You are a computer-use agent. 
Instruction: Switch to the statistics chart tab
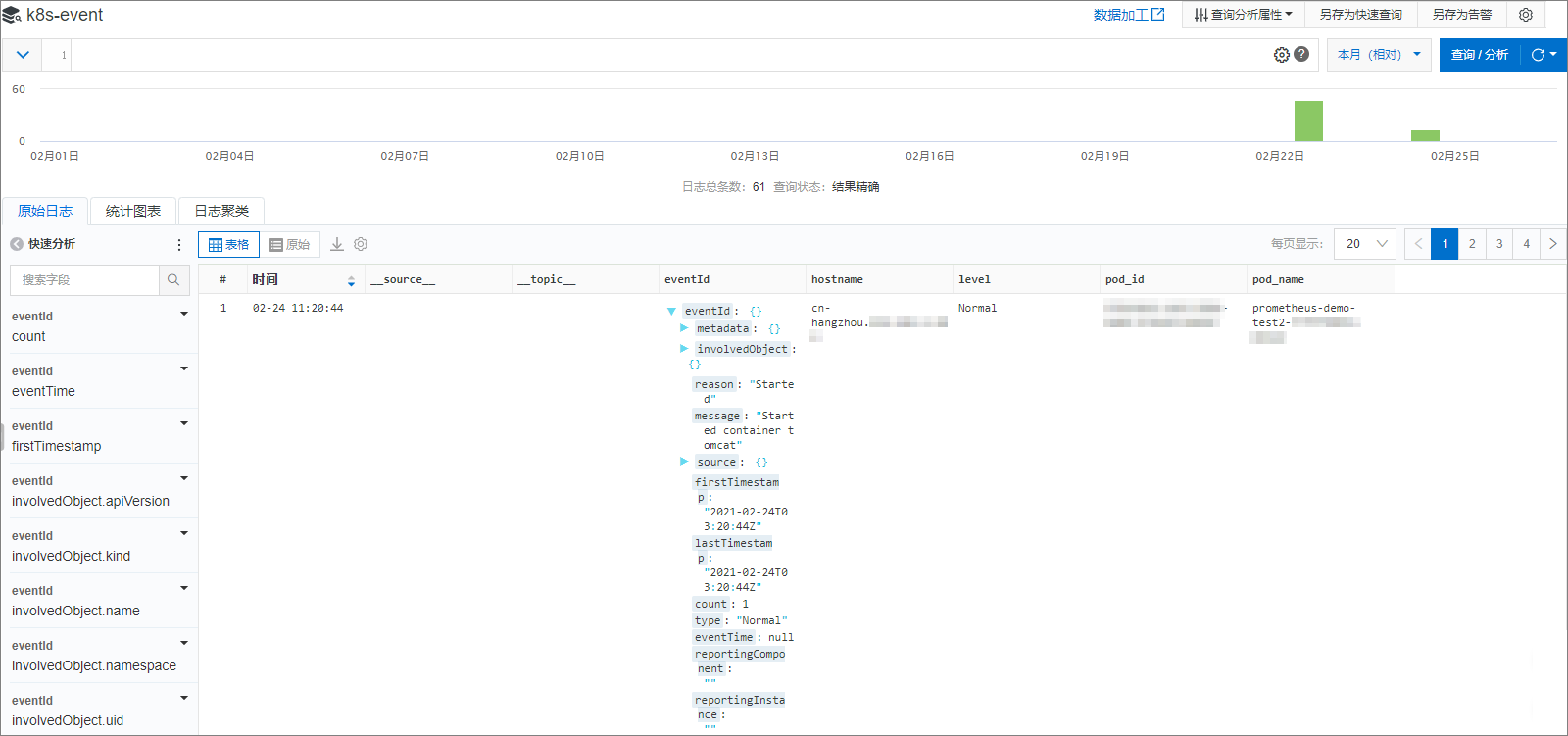(133, 211)
